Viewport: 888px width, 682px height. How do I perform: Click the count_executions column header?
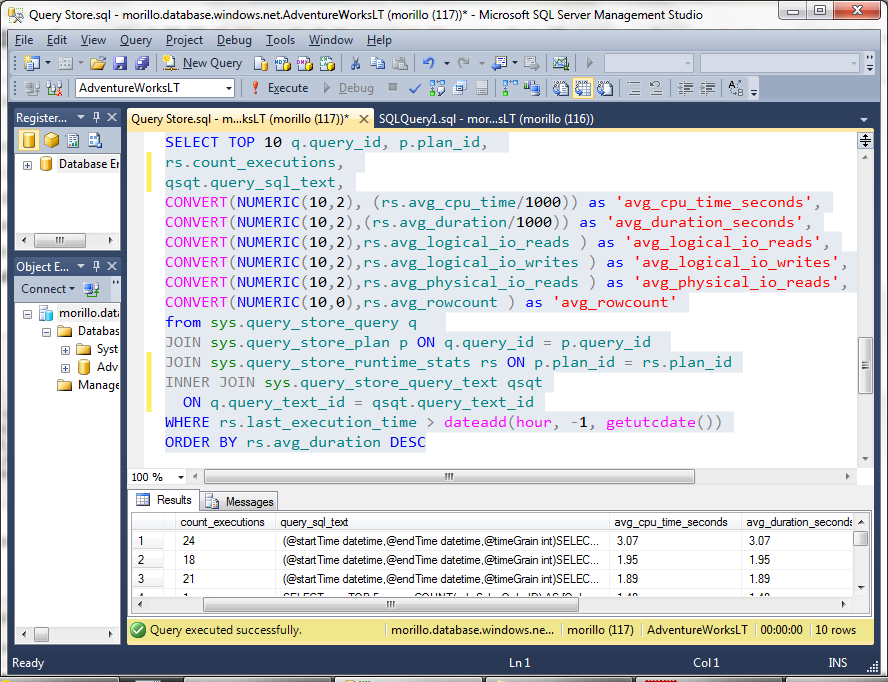tap(223, 522)
